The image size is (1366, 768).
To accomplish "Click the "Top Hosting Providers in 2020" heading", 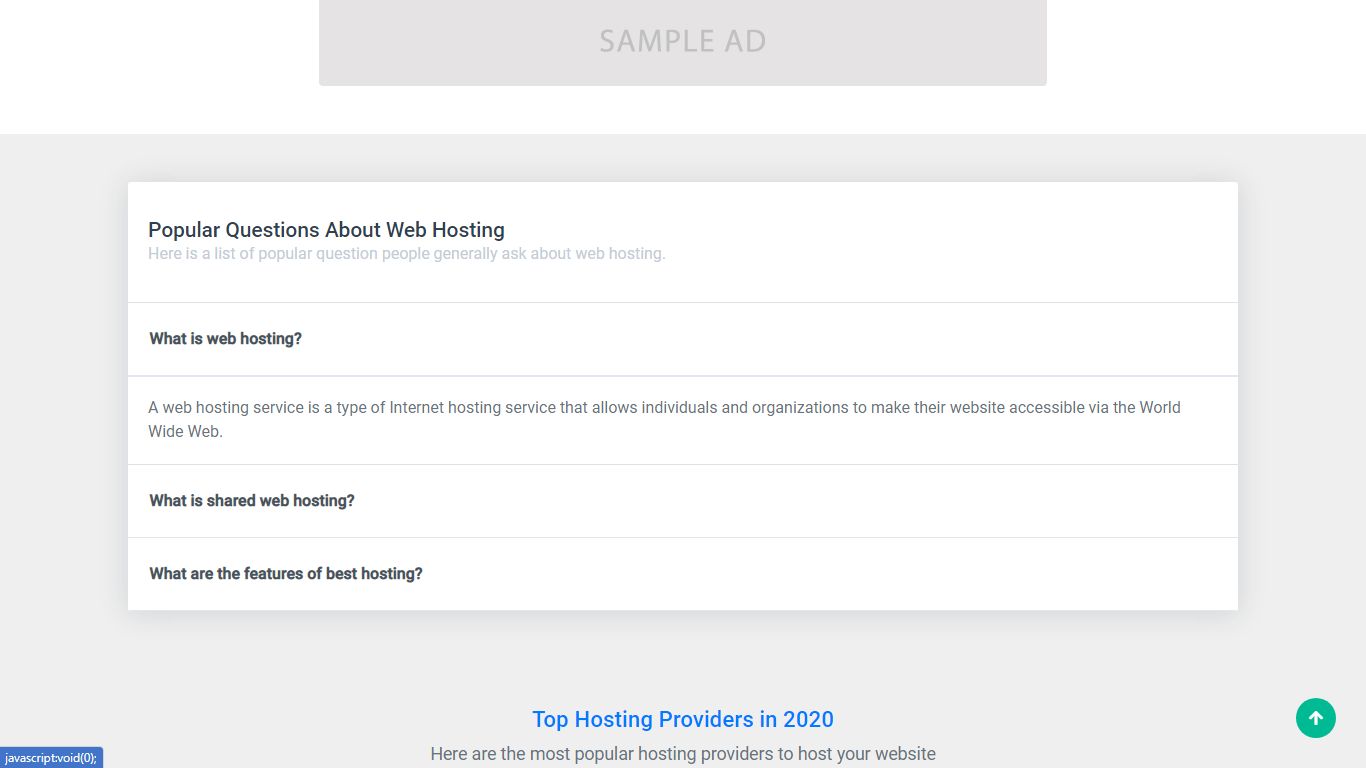I will pos(682,719).
